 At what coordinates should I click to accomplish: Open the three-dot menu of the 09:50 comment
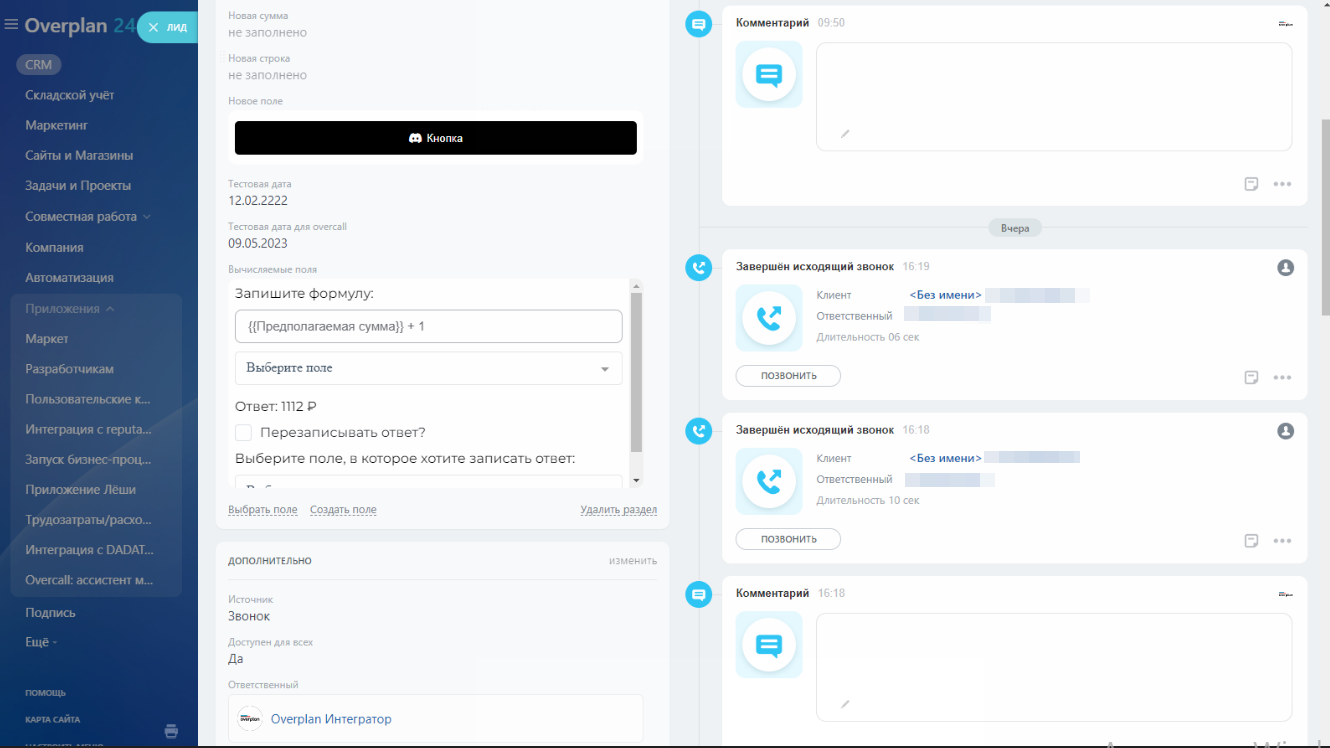1283,184
